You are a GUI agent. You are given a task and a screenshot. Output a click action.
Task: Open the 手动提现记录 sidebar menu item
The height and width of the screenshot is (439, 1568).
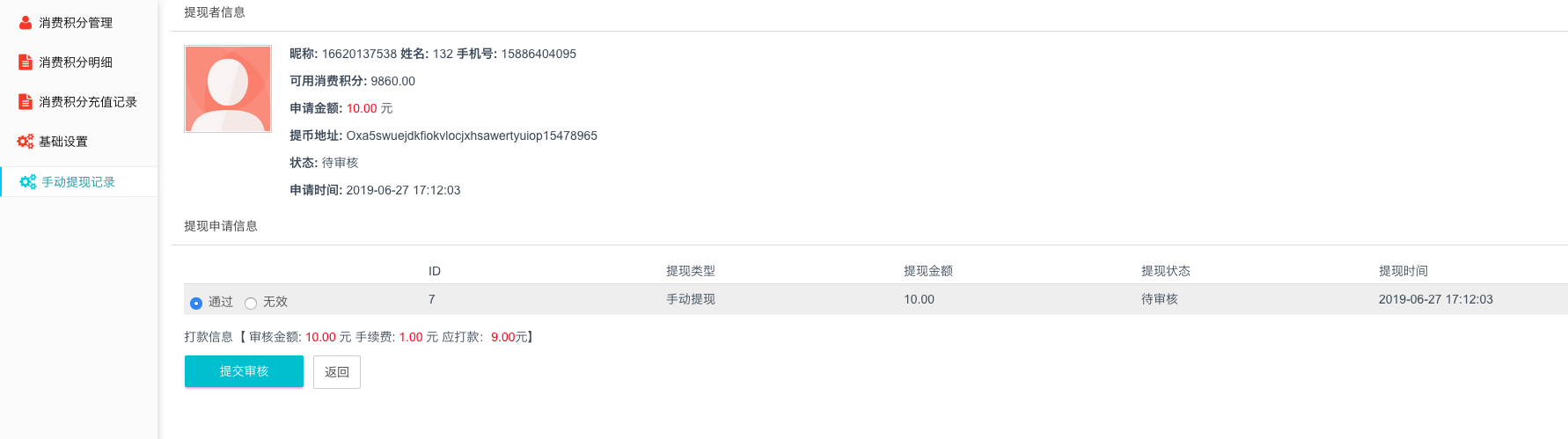pyautogui.click(x=79, y=182)
